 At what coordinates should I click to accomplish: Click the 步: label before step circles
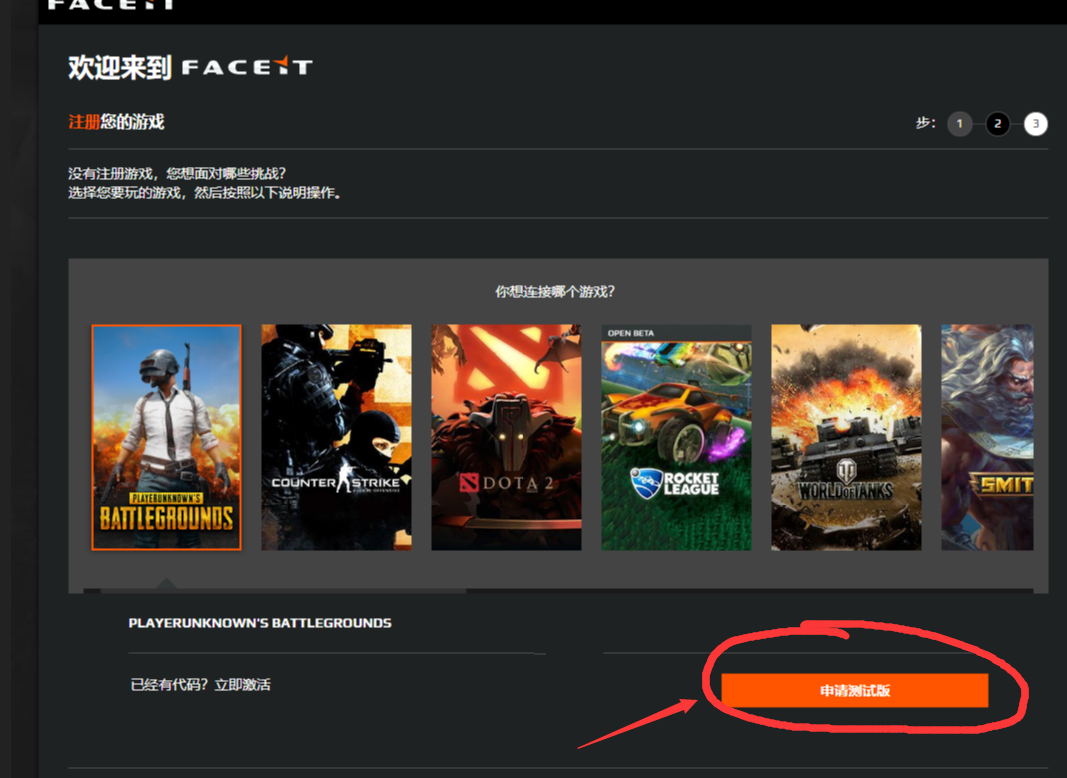925,123
